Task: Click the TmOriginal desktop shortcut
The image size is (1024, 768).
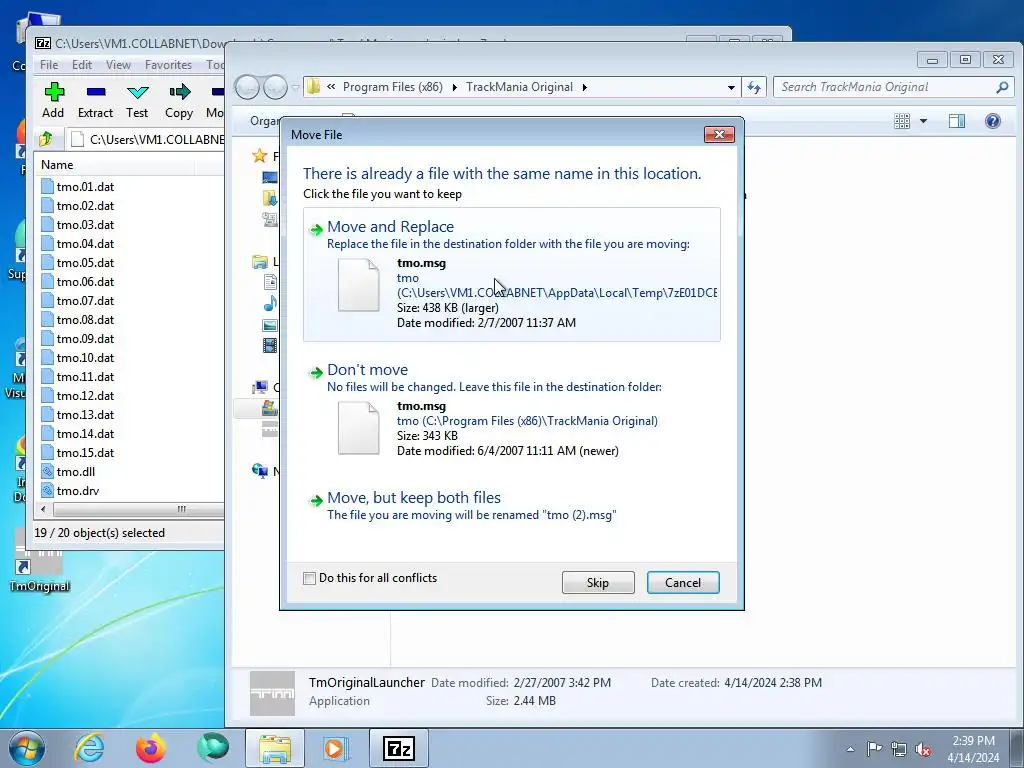Action: pos(39,562)
